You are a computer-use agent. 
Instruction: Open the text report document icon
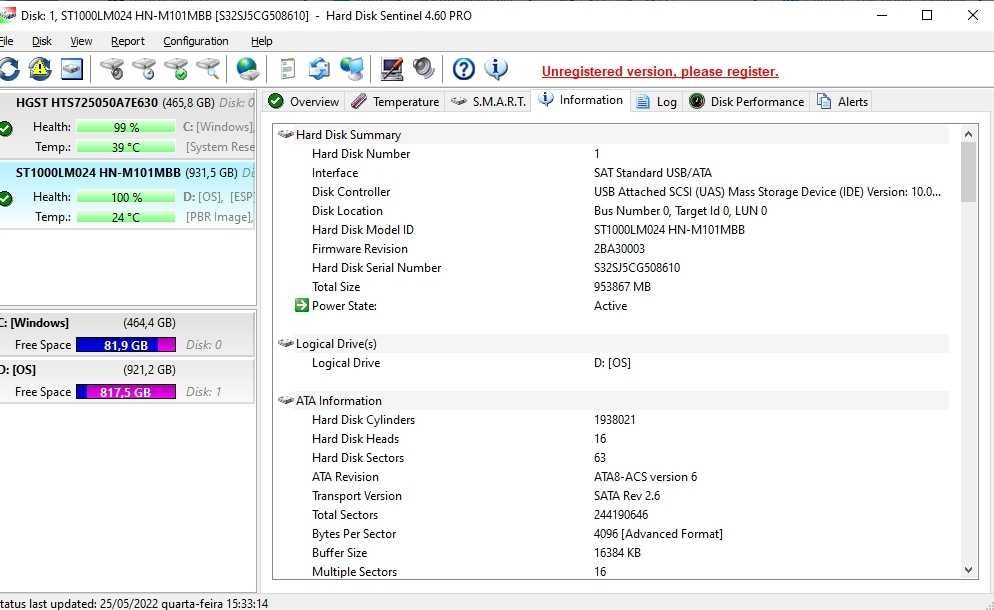[288, 68]
